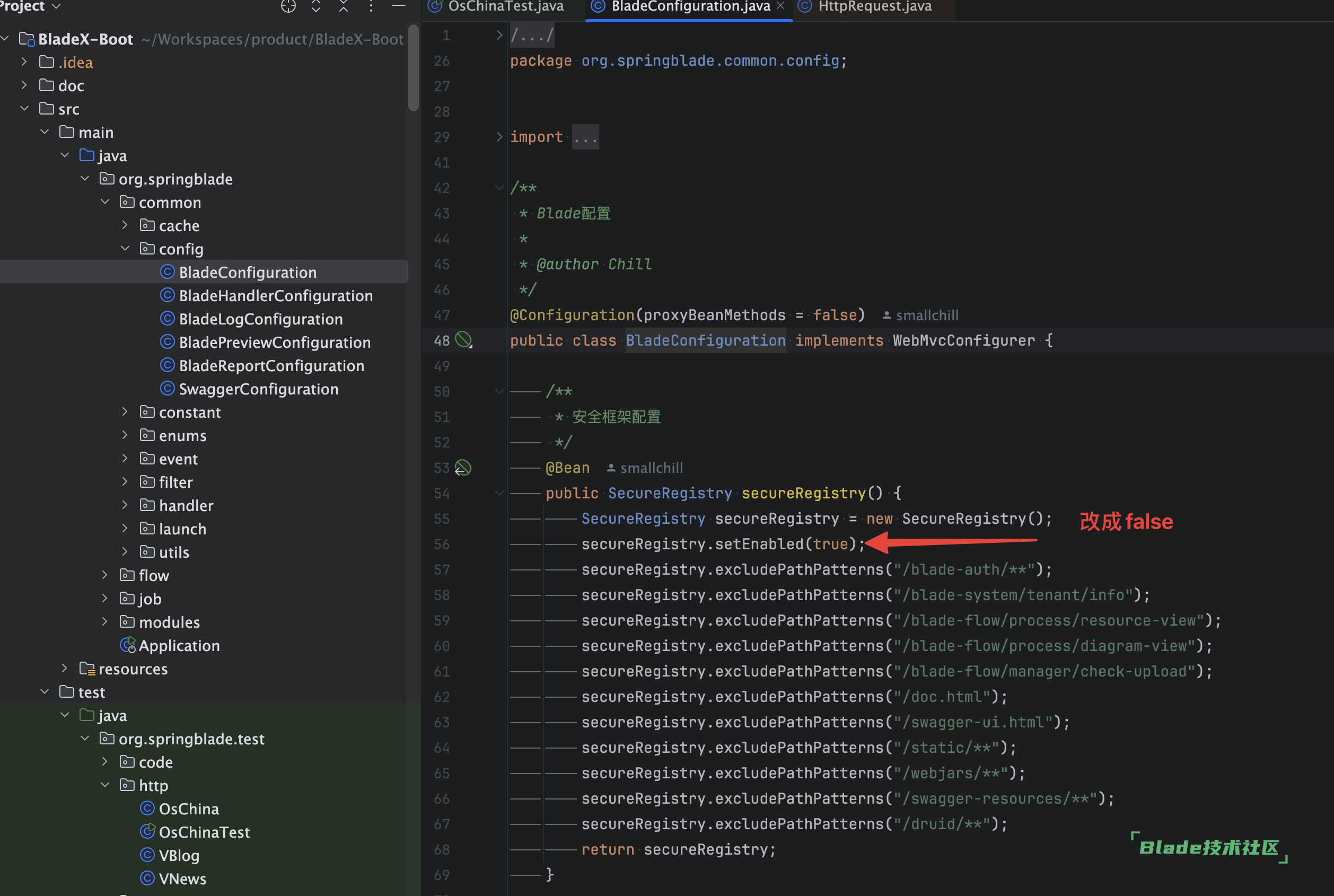
Task: Collapse the src folder
Action: (x=24, y=109)
